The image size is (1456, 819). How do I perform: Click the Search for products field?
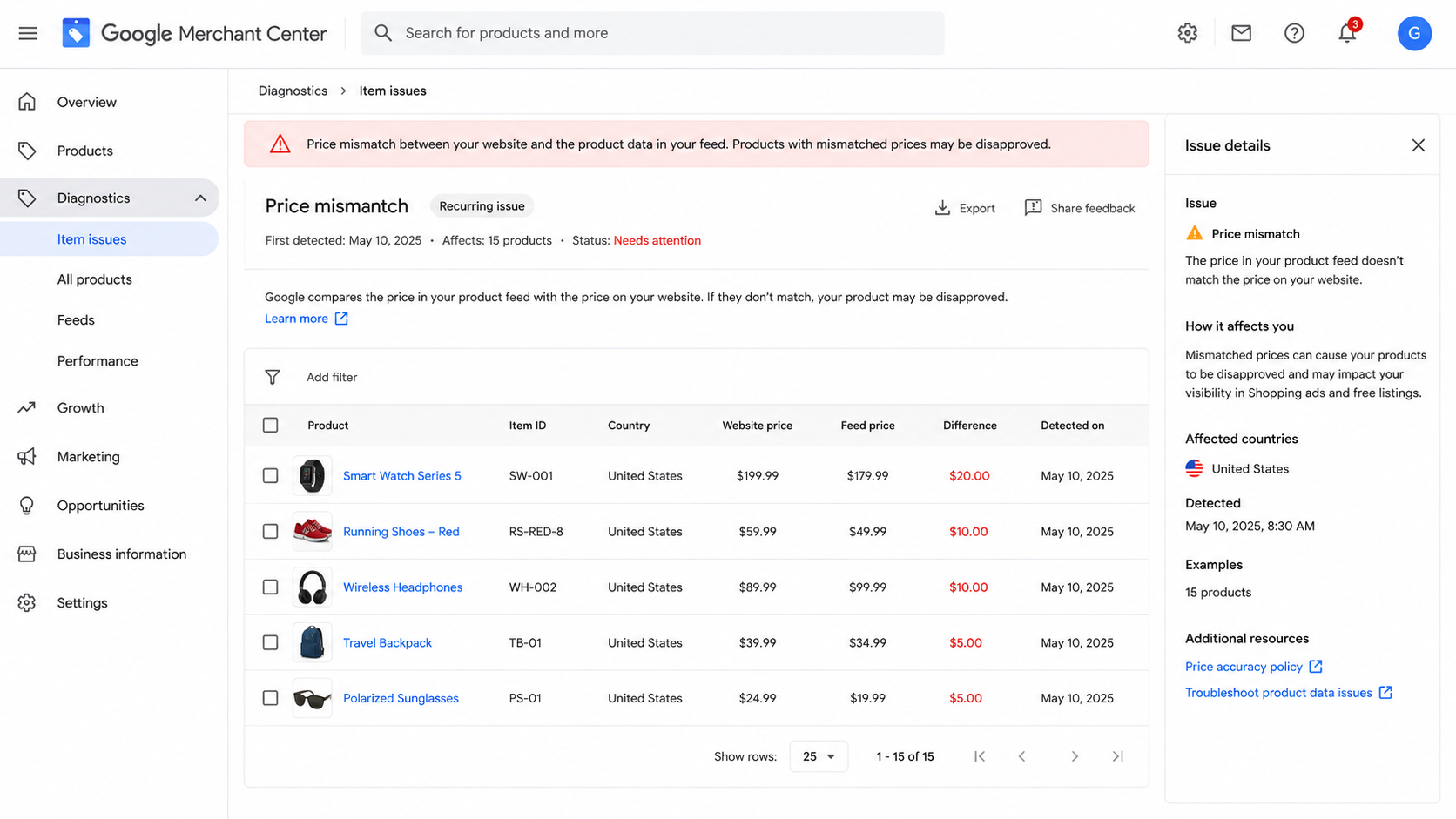[x=652, y=33]
